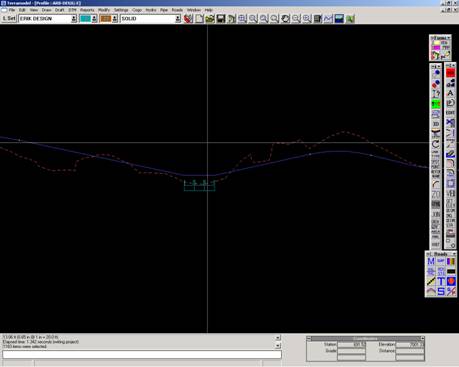Screen dimensions: 459x367
Task: Select the blue S icon in Roads panel
Action: (x=441, y=291)
